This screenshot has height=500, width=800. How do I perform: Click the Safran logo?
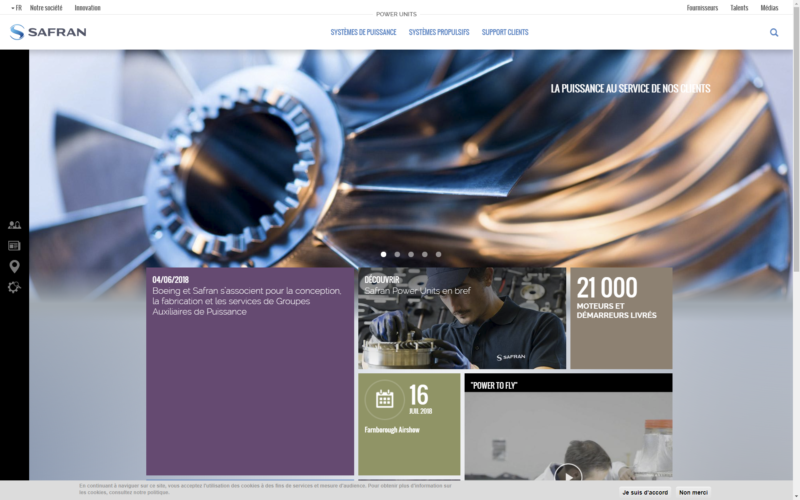coord(48,32)
